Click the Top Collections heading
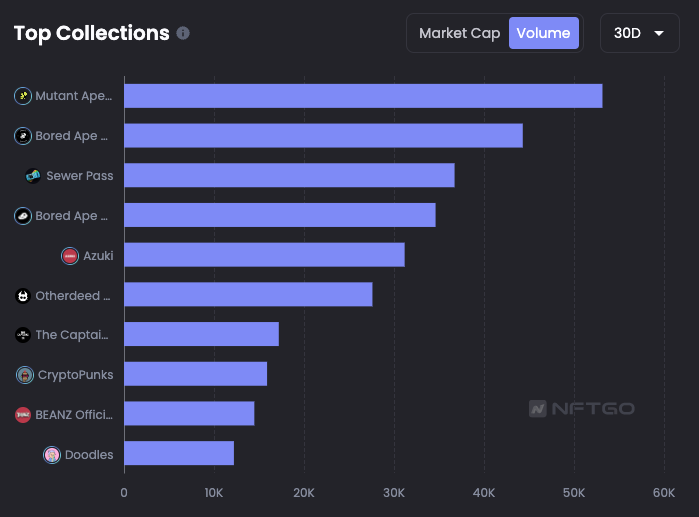Viewport: 699px width, 517px height. pos(91,33)
